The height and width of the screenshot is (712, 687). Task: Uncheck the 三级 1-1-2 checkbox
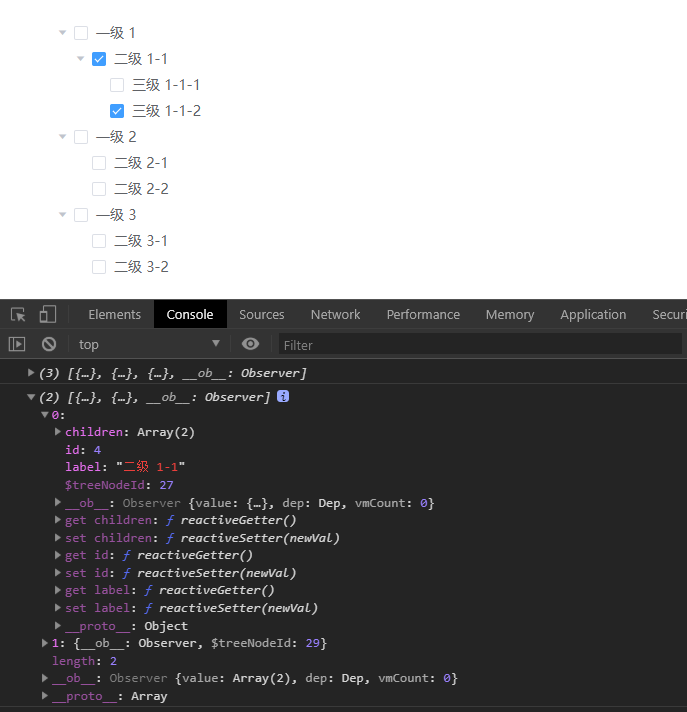click(117, 111)
